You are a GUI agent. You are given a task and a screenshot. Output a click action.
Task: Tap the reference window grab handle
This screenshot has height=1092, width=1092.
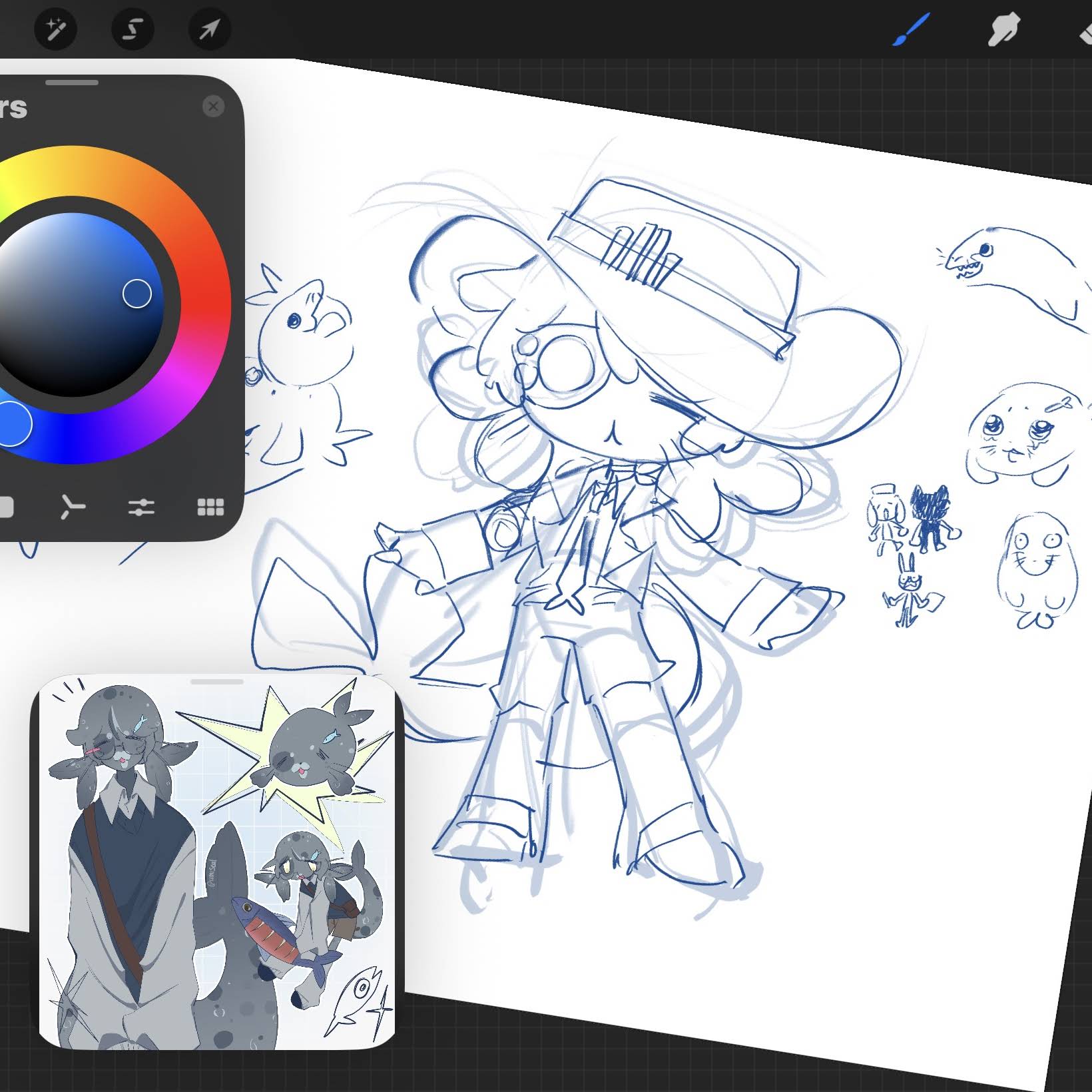click(217, 682)
